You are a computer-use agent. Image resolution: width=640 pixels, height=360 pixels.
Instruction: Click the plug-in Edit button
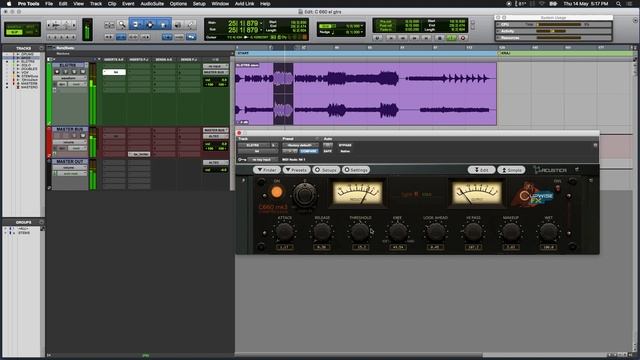(481, 170)
